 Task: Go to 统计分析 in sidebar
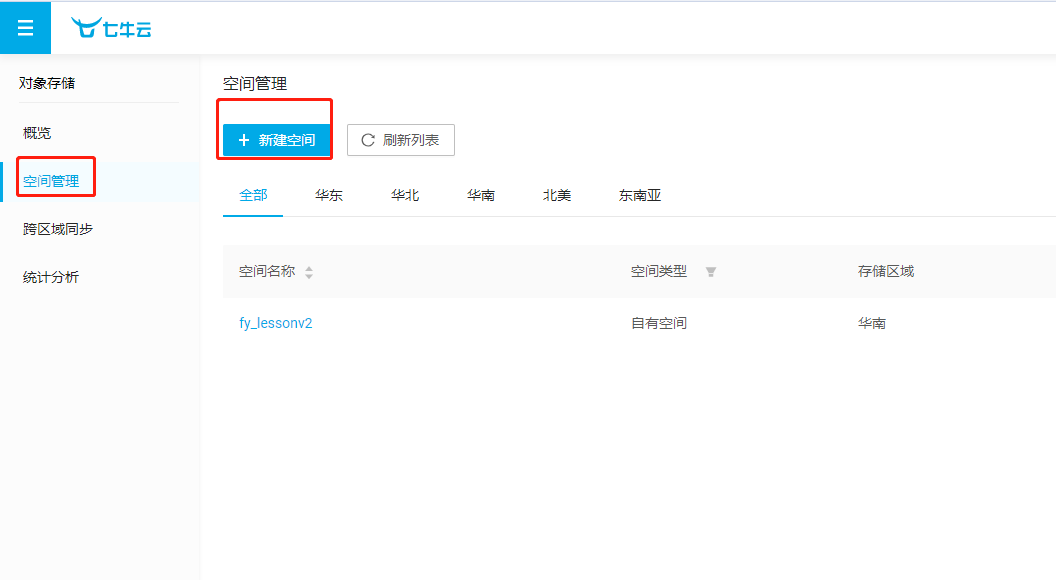pyautogui.click(x=51, y=277)
